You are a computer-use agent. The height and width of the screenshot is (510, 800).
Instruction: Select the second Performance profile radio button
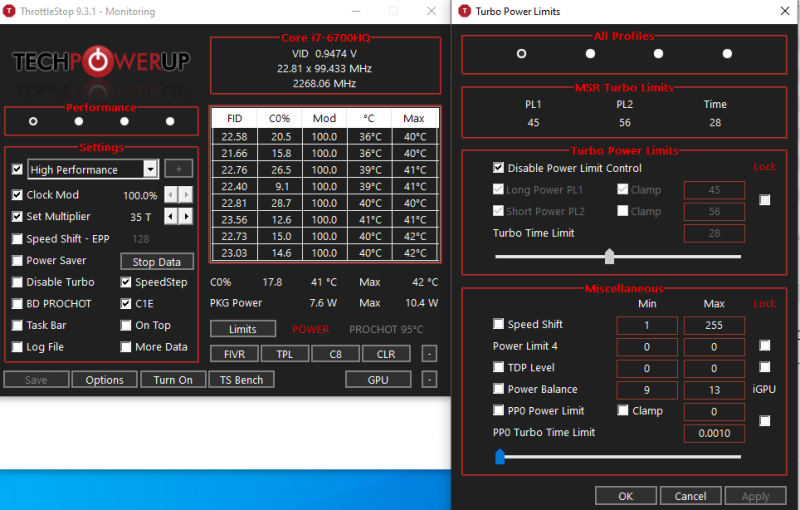pyautogui.click(x=79, y=121)
